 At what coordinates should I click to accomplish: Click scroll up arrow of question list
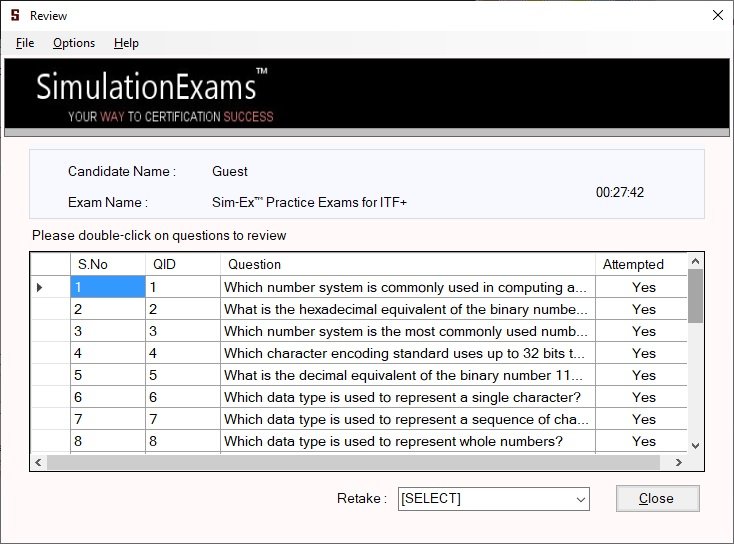point(695,262)
